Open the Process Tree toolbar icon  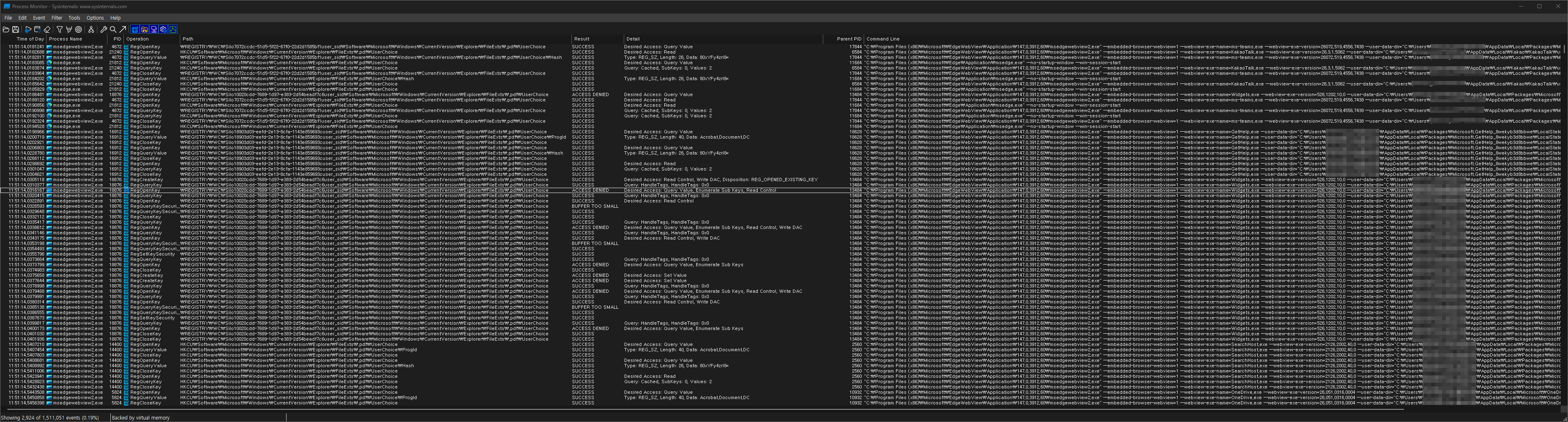(91, 29)
